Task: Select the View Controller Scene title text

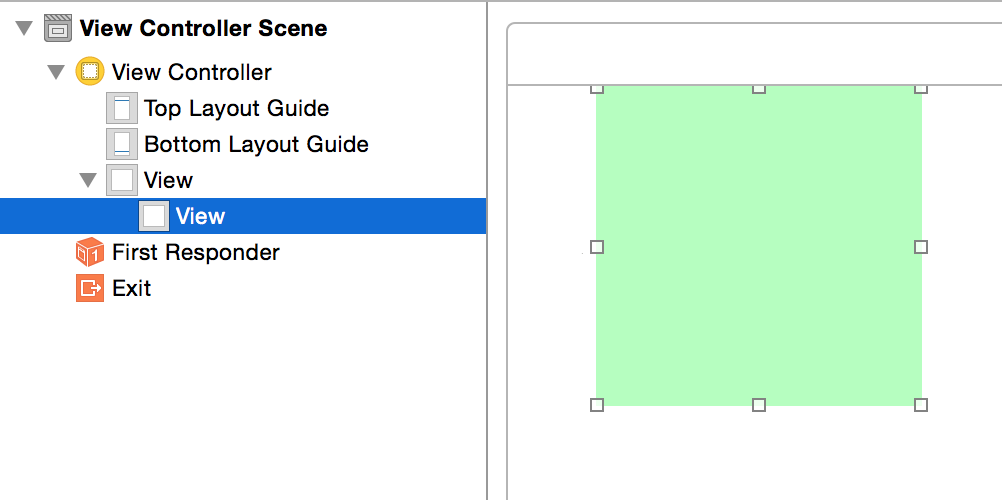Action: point(203,28)
